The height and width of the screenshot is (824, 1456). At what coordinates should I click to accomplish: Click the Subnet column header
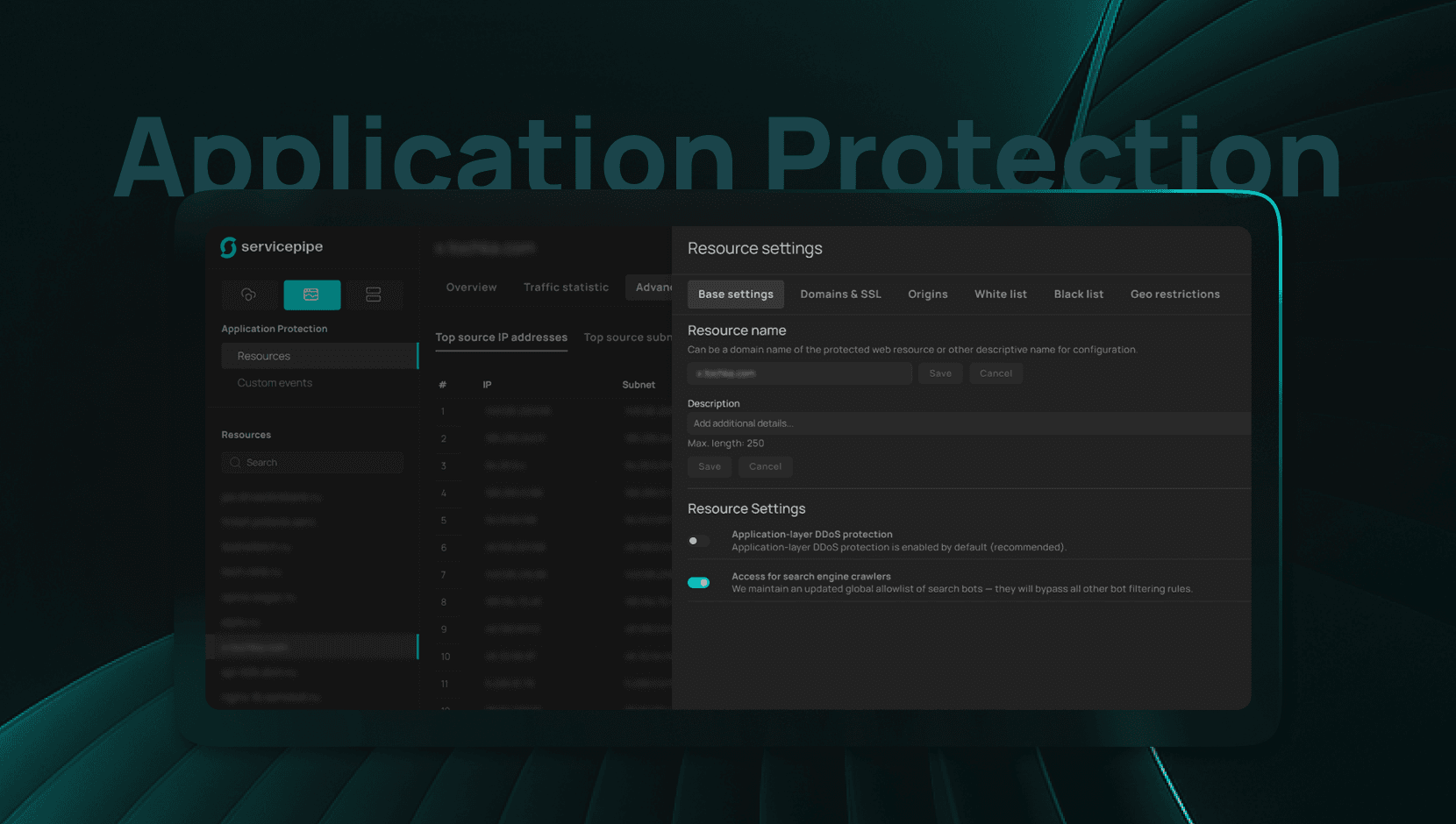pyautogui.click(x=639, y=385)
